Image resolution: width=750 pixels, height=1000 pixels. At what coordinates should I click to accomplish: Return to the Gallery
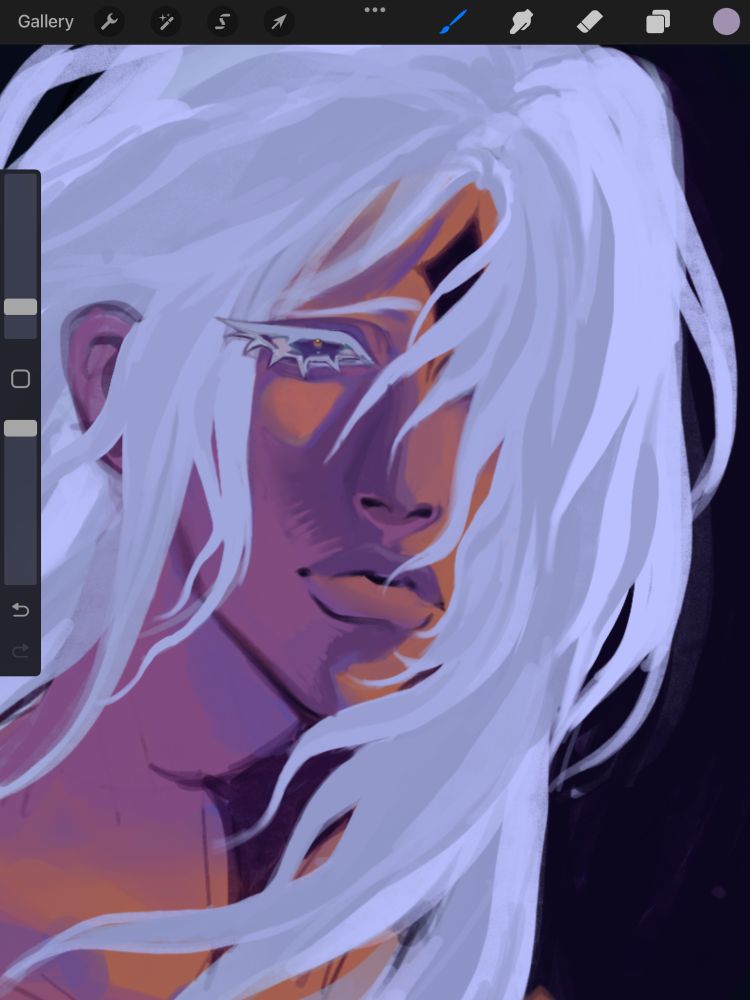tap(45, 22)
